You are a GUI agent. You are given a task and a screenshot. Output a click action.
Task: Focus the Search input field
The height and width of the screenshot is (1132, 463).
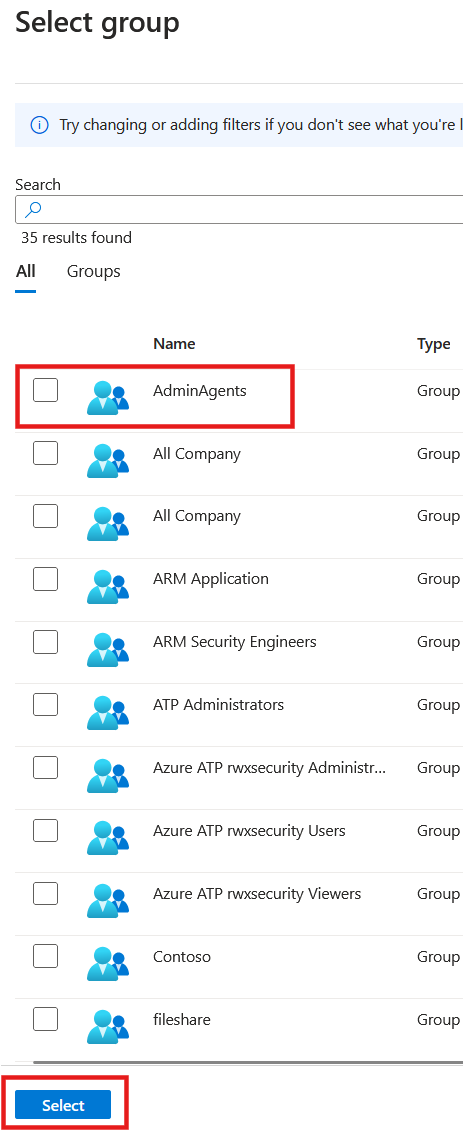(x=239, y=209)
